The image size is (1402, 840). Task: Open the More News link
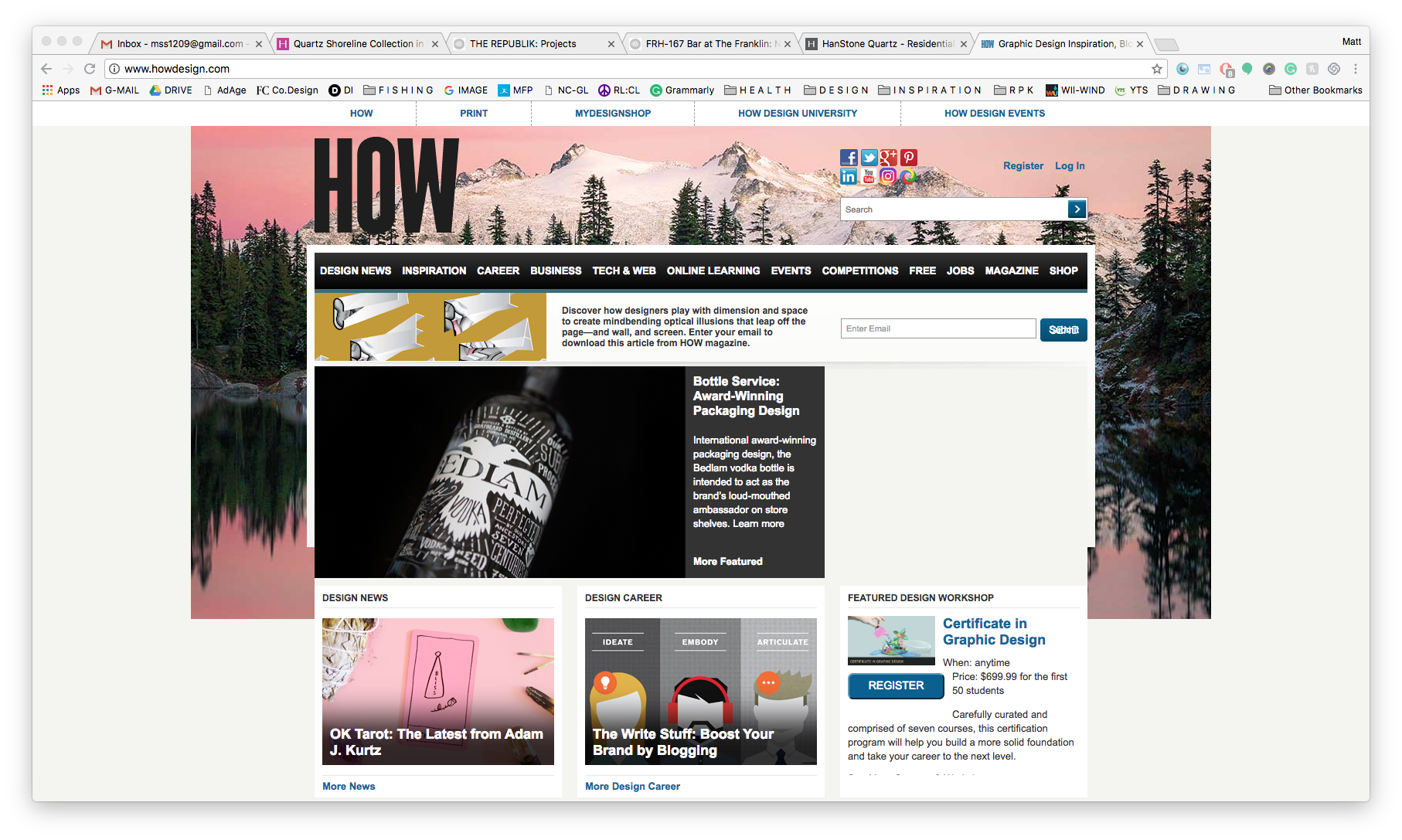pos(349,787)
